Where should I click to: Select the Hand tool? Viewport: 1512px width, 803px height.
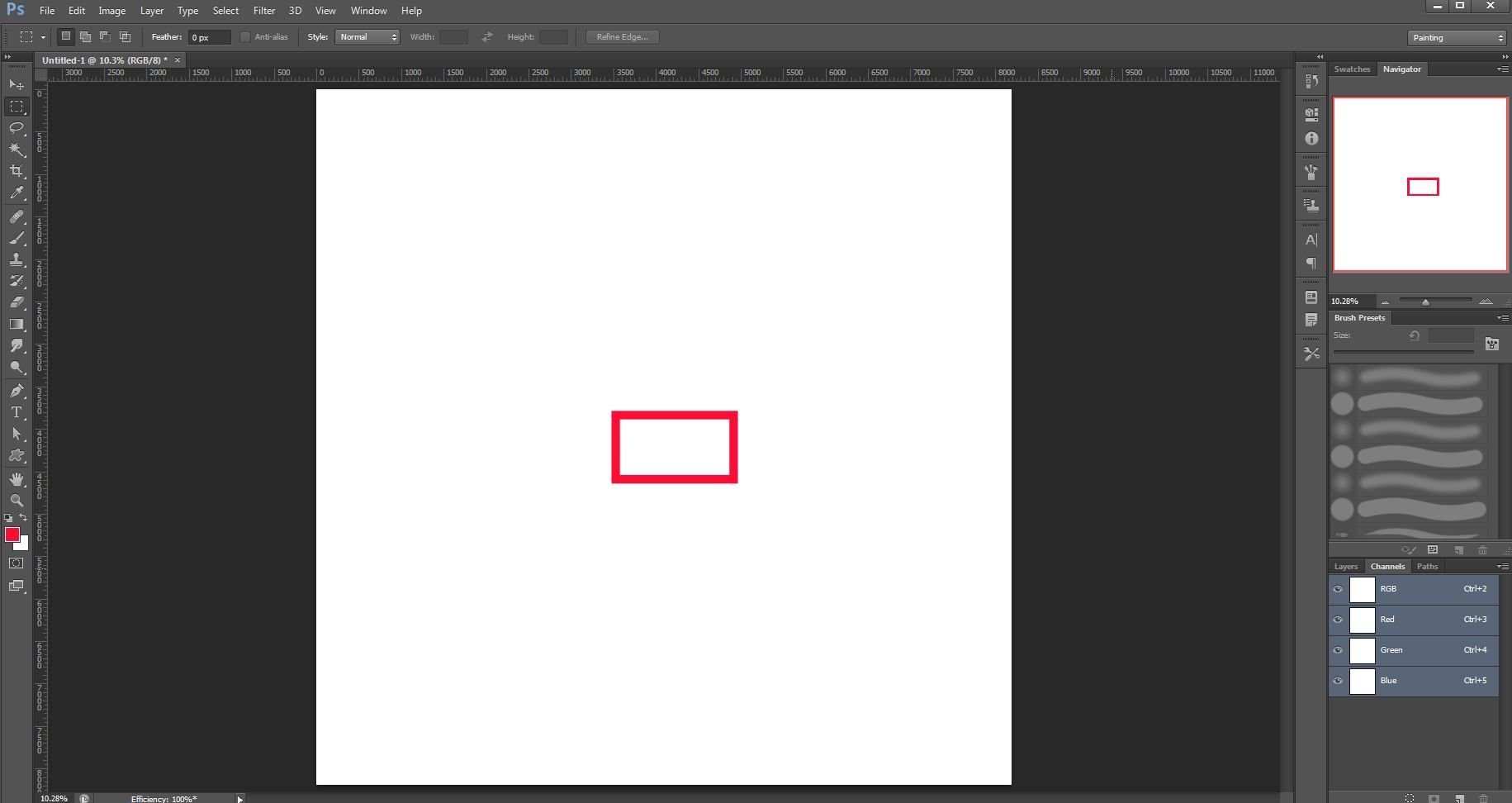point(17,479)
